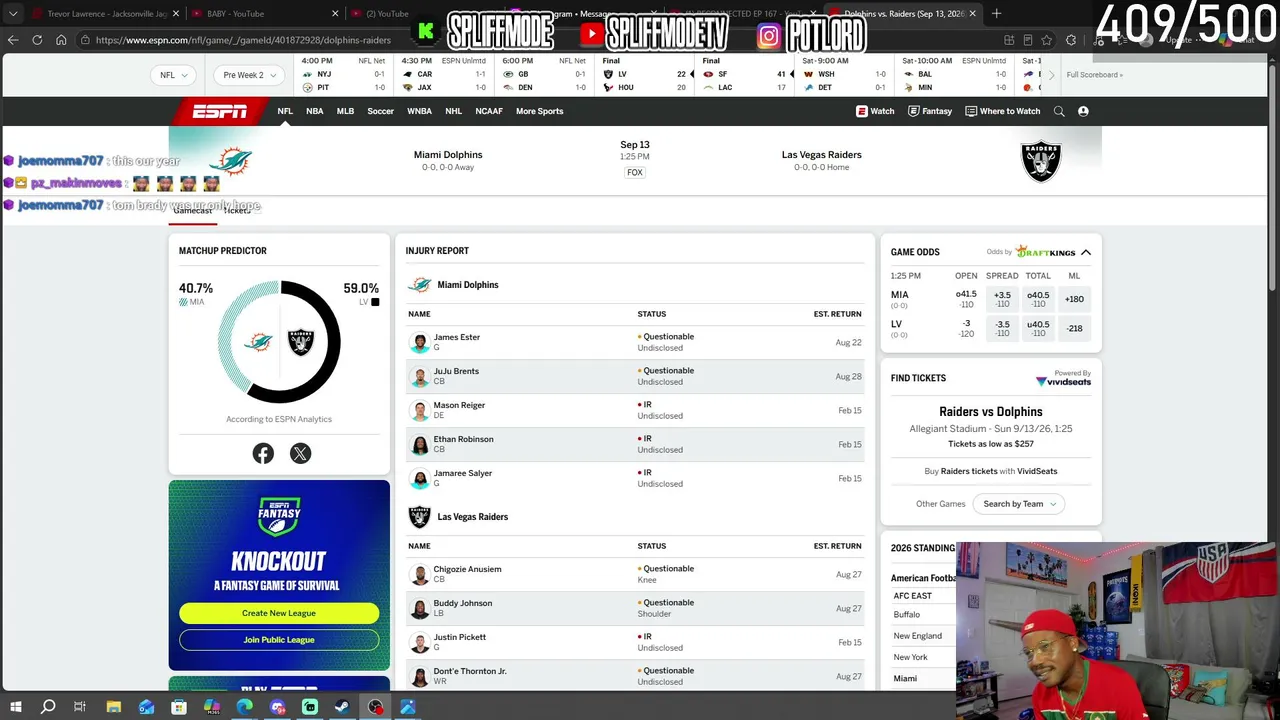Viewport: 1280px width, 720px height.
Task: Open the More Sports menu
Action: coord(540,111)
